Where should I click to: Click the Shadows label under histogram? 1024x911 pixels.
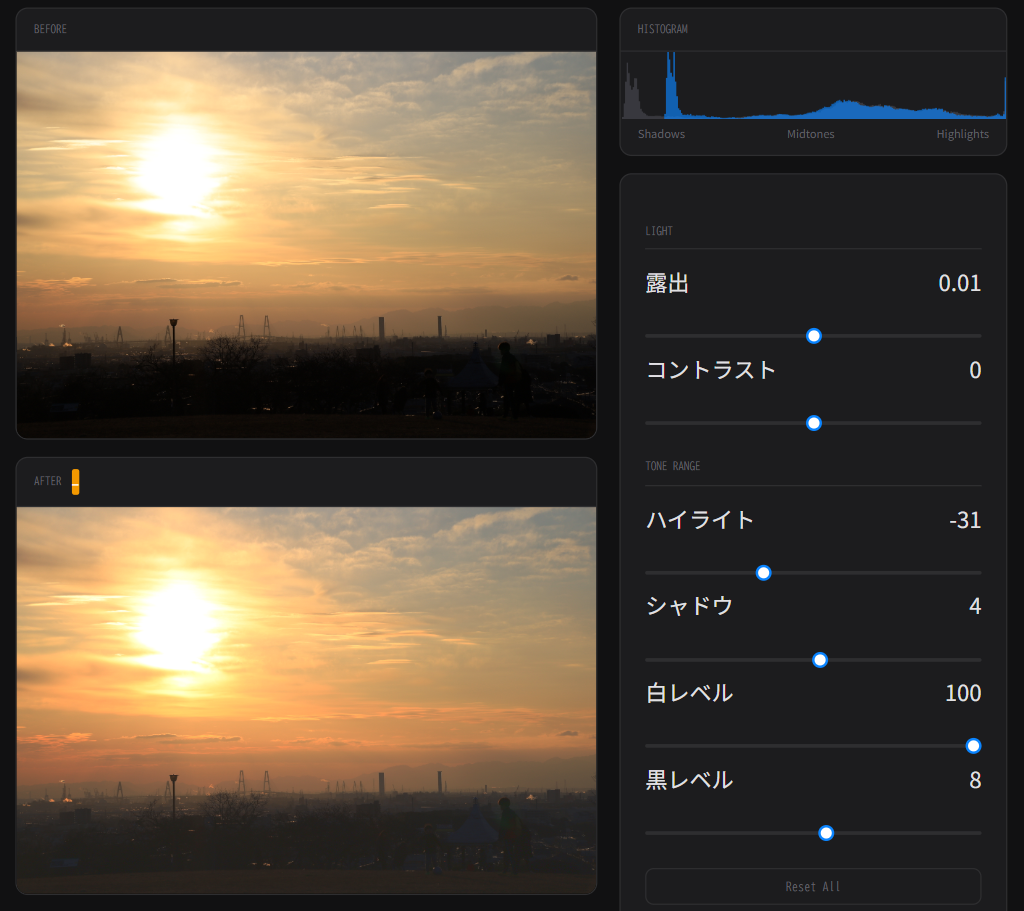pyautogui.click(x=661, y=134)
